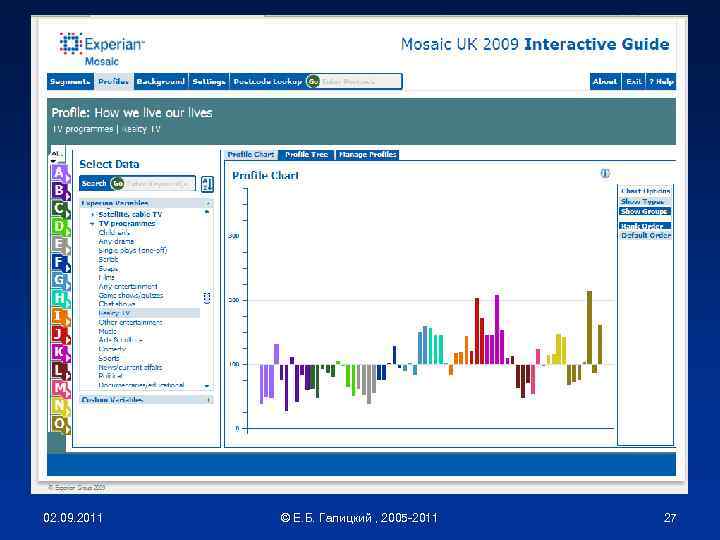Select 'Any drama' variable
The height and width of the screenshot is (540, 720).
point(116,242)
